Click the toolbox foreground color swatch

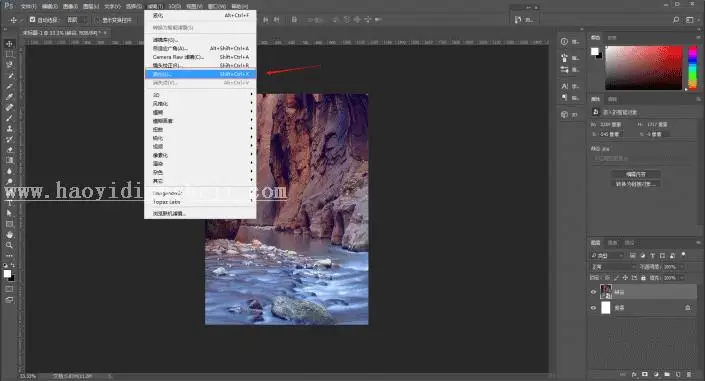tap(7, 274)
